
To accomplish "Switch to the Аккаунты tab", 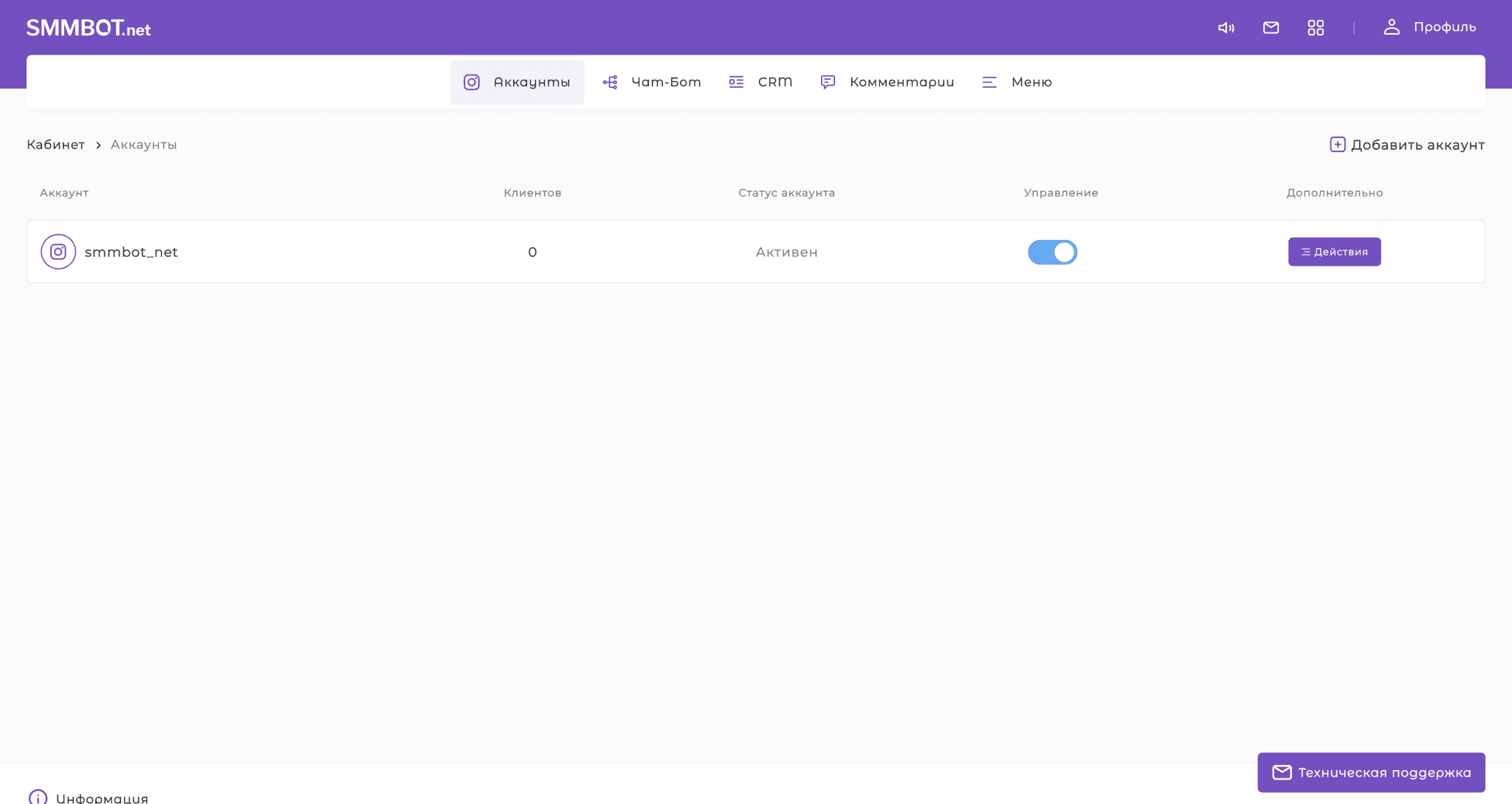I will pos(517,82).
